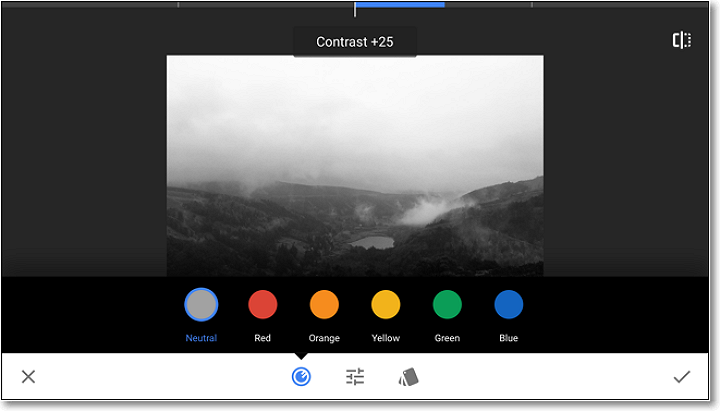Apply changes with the checkmark icon
720x411 pixels.
coord(682,377)
